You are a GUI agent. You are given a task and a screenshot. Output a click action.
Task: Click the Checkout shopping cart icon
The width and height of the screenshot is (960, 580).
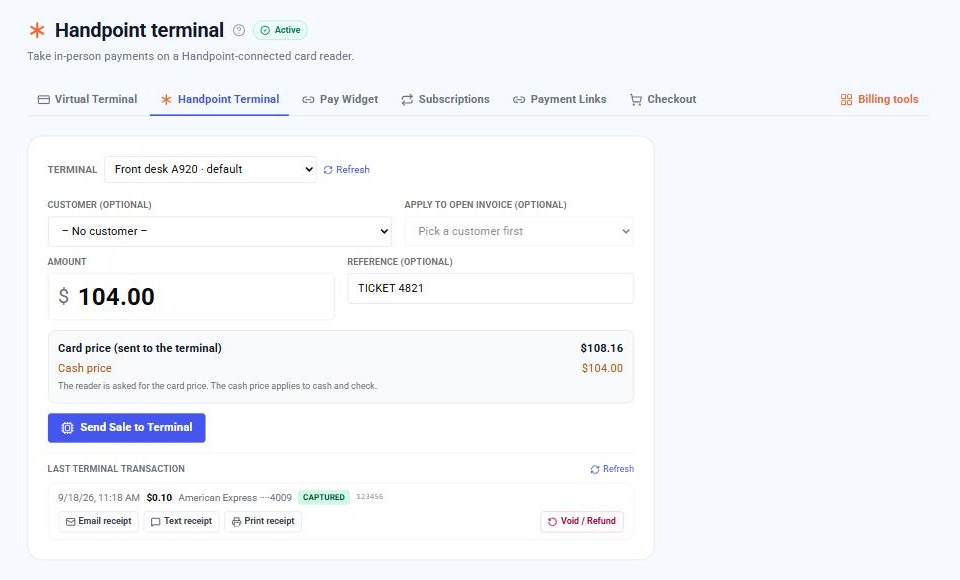(x=636, y=100)
